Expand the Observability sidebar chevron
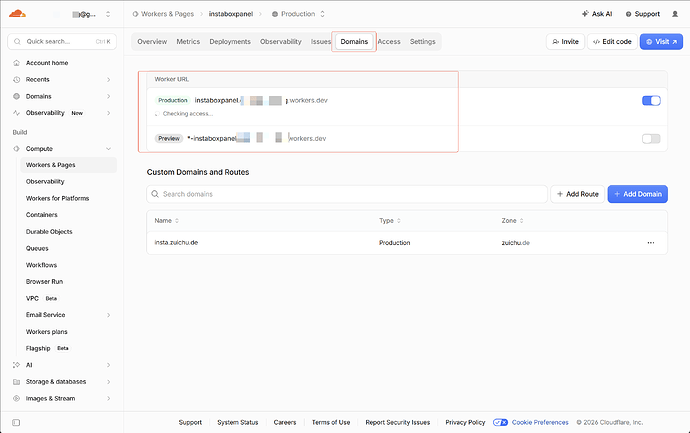This screenshot has width=690, height=433. pos(108,113)
